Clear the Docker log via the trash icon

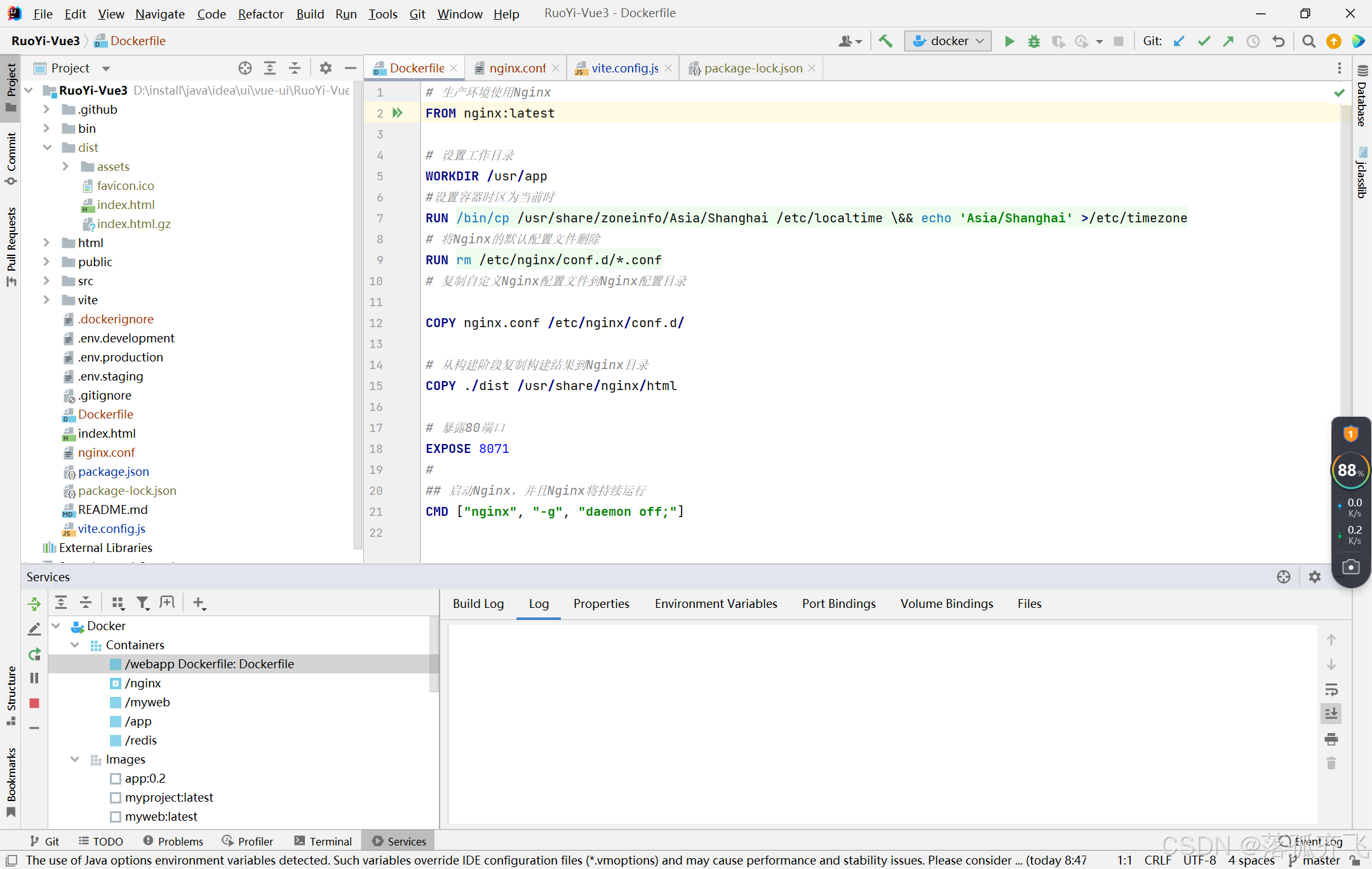pos(1332,763)
